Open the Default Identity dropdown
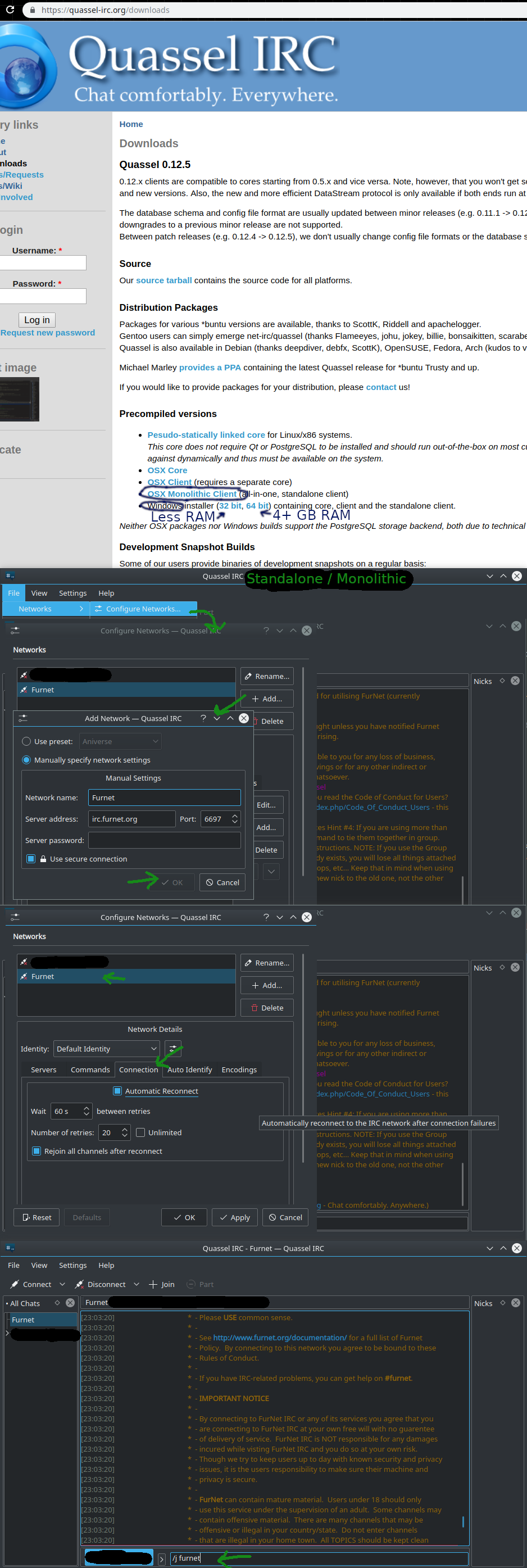Screen dimensions: 527x1568 tap(107, 1049)
